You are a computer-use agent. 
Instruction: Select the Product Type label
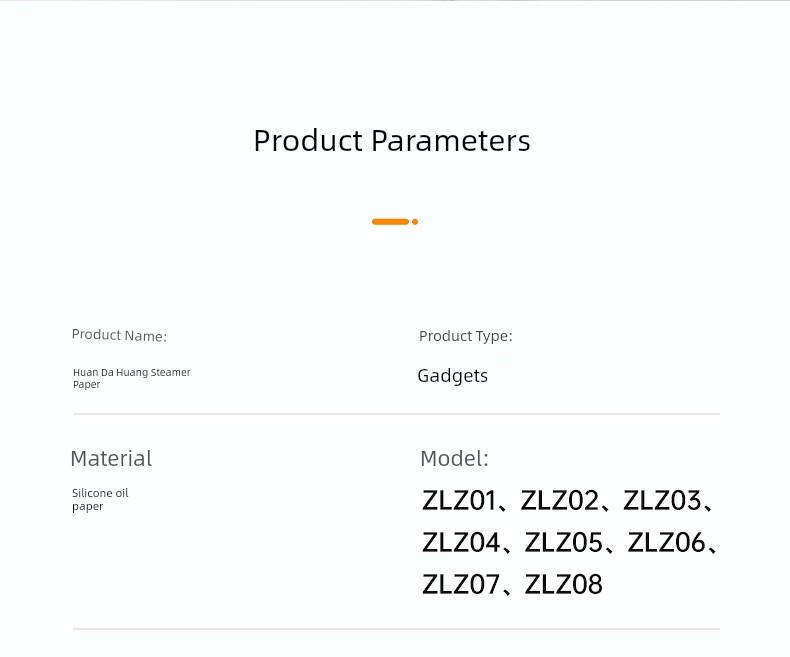pyautogui.click(x=466, y=336)
